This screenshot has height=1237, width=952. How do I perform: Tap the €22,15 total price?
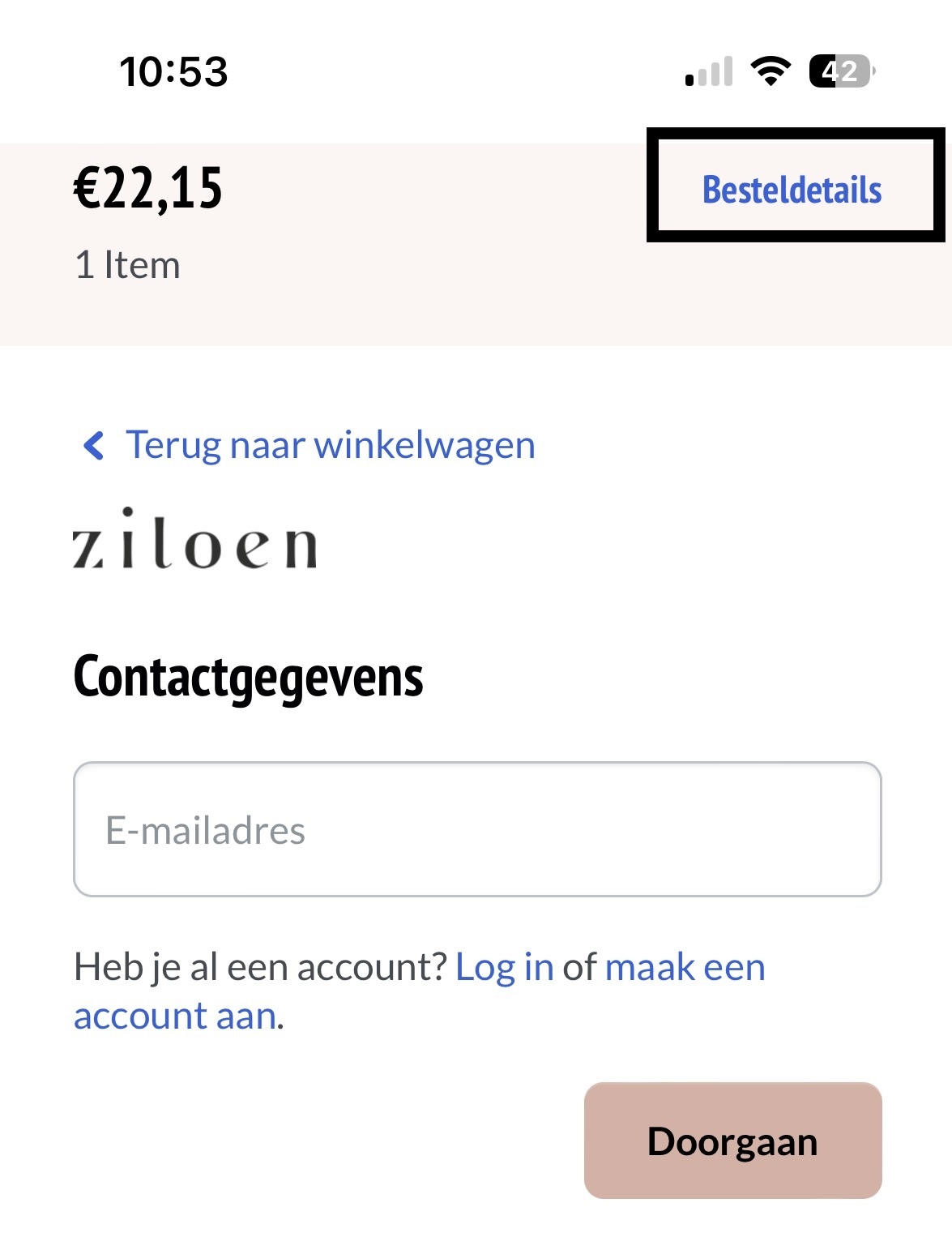point(148,188)
